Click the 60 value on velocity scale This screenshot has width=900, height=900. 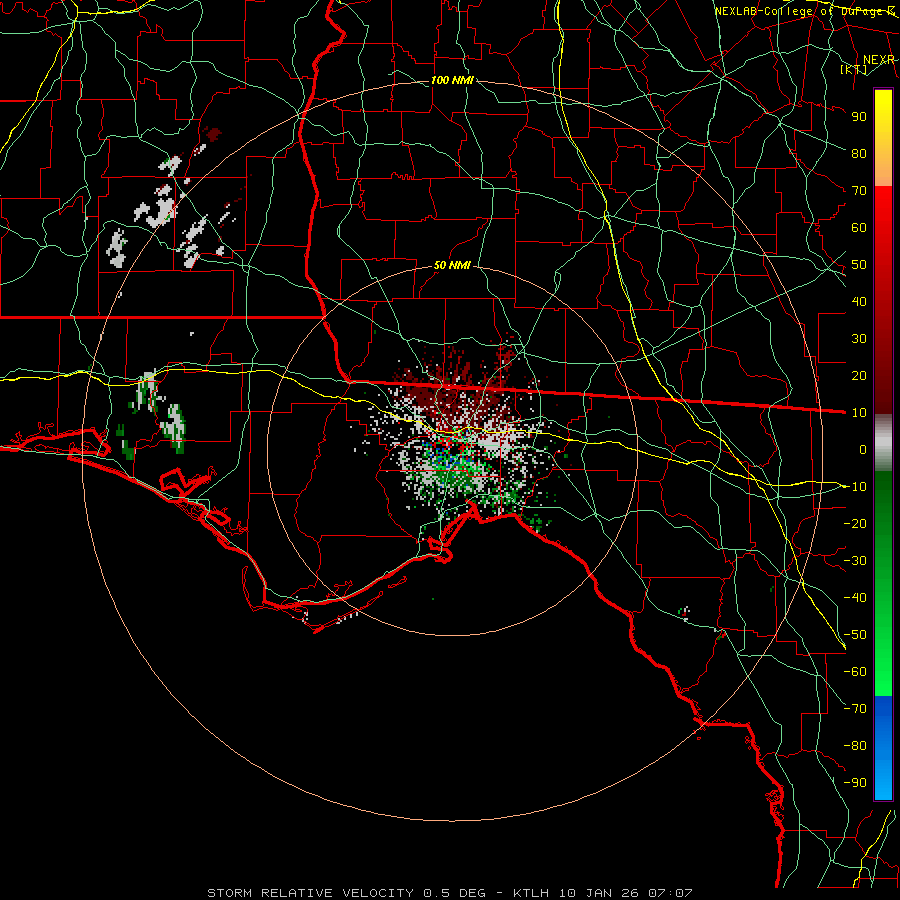(x=859, y=227)
